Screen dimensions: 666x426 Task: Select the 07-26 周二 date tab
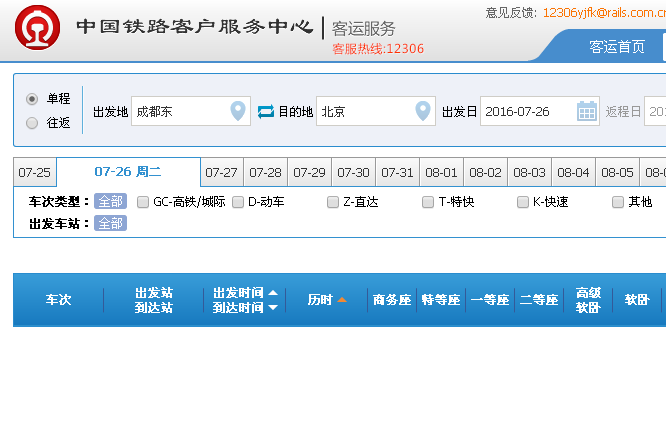[x=128, y=172]
